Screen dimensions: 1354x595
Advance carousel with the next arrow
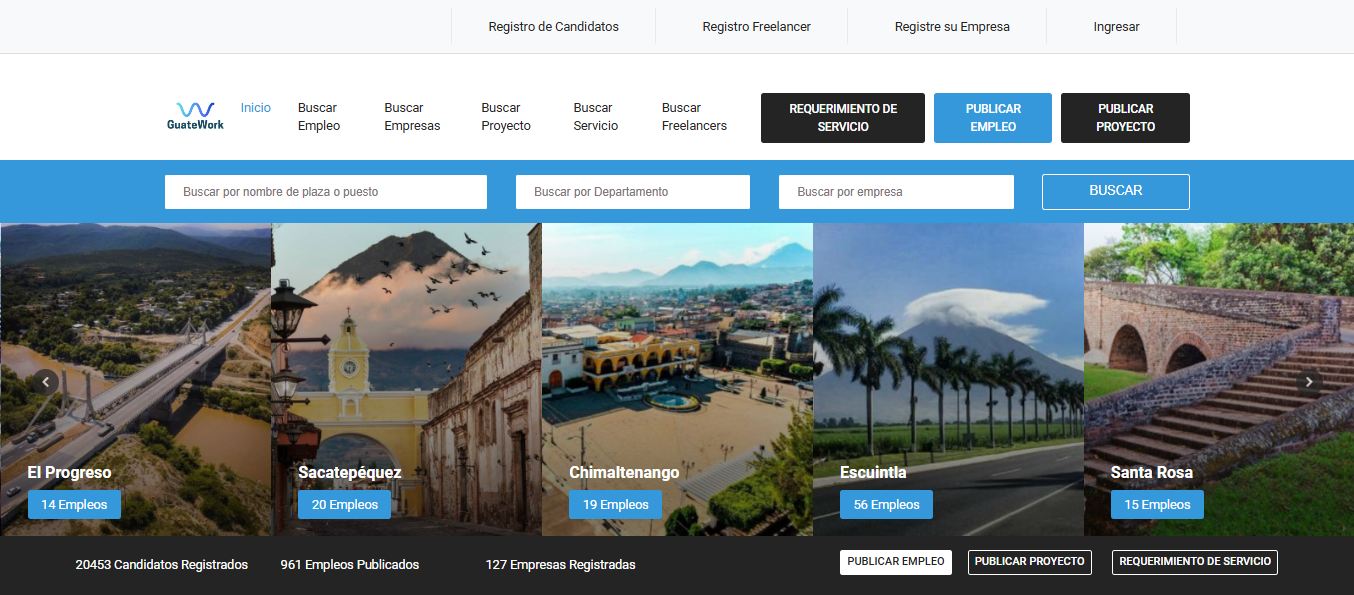coord(1309,381)
